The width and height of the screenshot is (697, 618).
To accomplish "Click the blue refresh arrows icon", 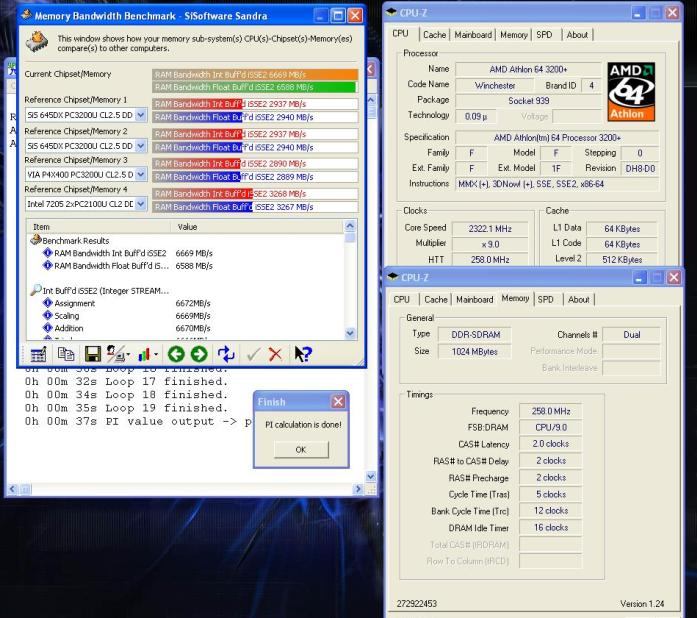I will (x=226, y=354).
